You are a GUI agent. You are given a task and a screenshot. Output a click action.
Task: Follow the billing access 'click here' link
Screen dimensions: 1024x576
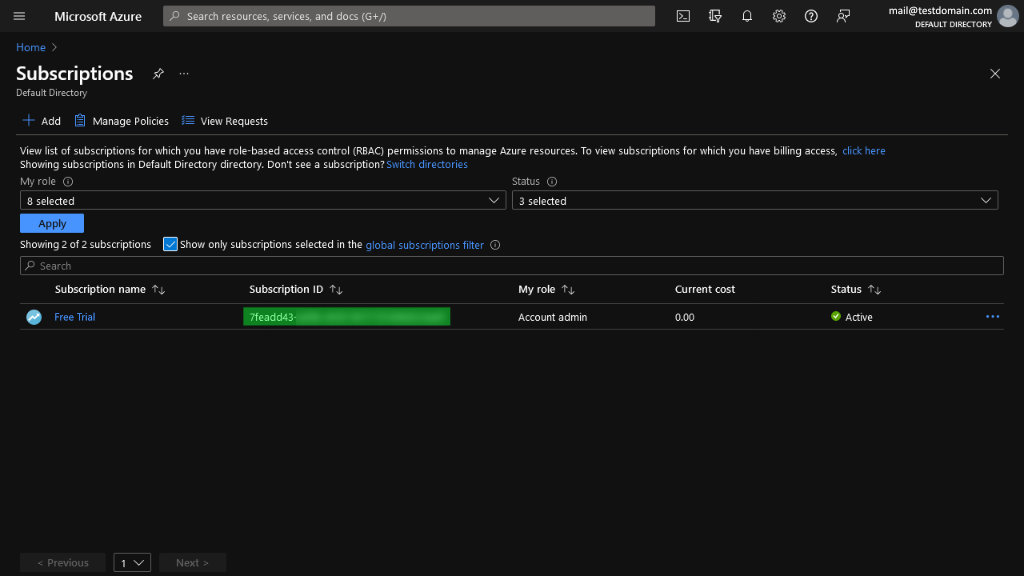(x=863, y=151)
